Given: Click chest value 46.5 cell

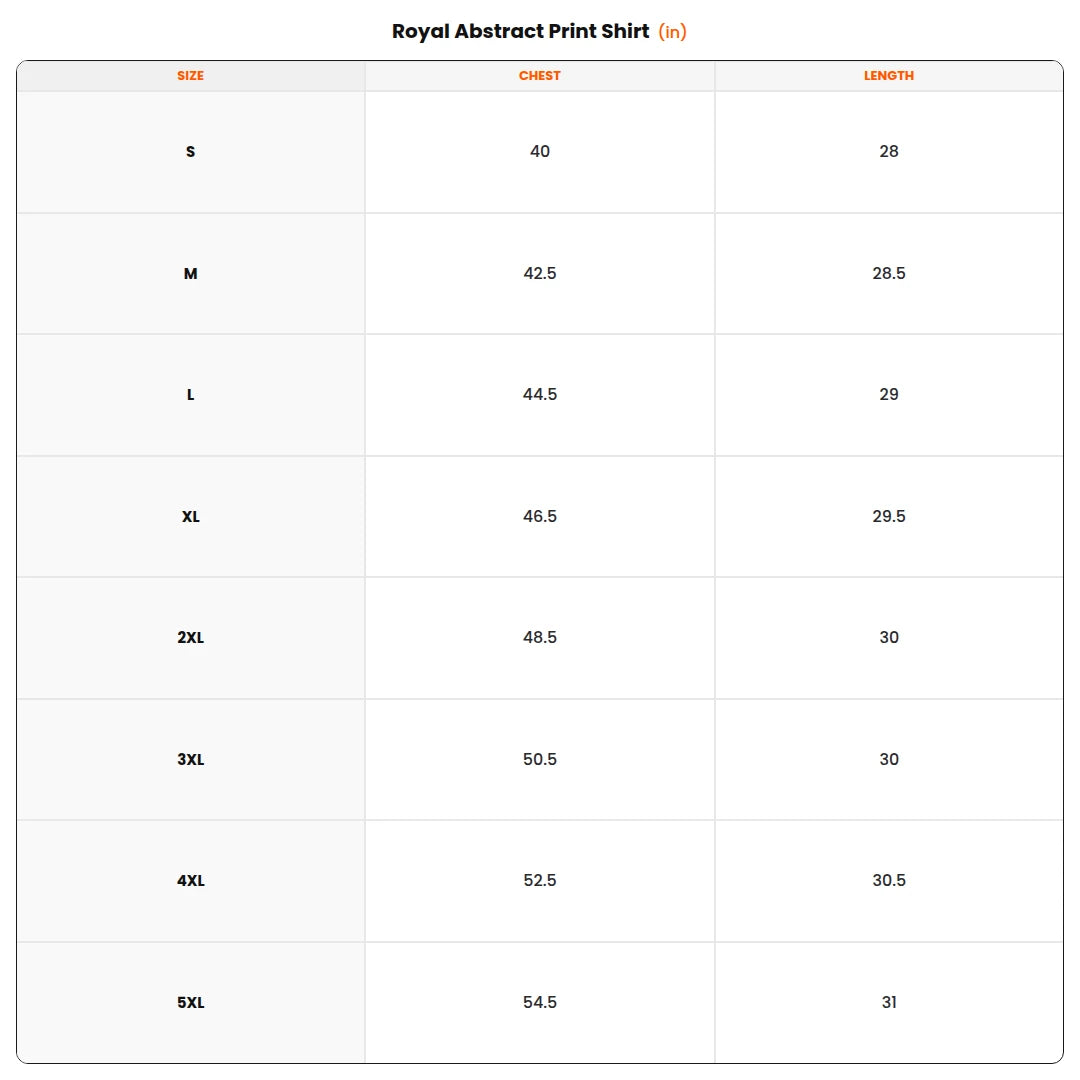Looking at the screenshot, I should click(540, 517).
